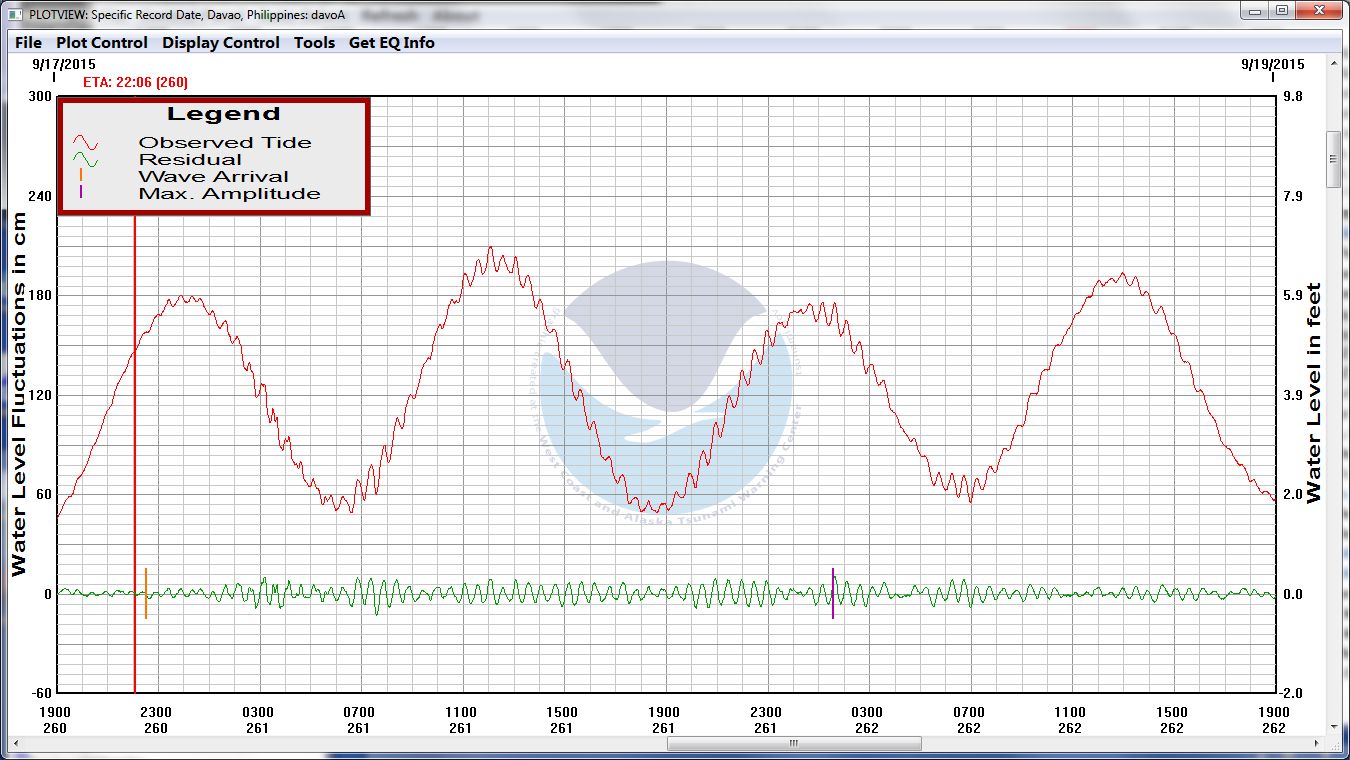This screenshot has width=1350, height=760.
Task: Click the 0700 262 time axis label
Action: pos(969,720)
